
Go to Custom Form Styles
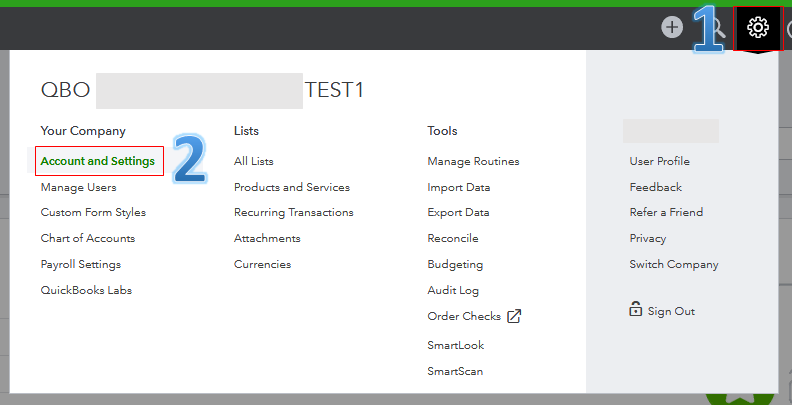tap(93, 212)
